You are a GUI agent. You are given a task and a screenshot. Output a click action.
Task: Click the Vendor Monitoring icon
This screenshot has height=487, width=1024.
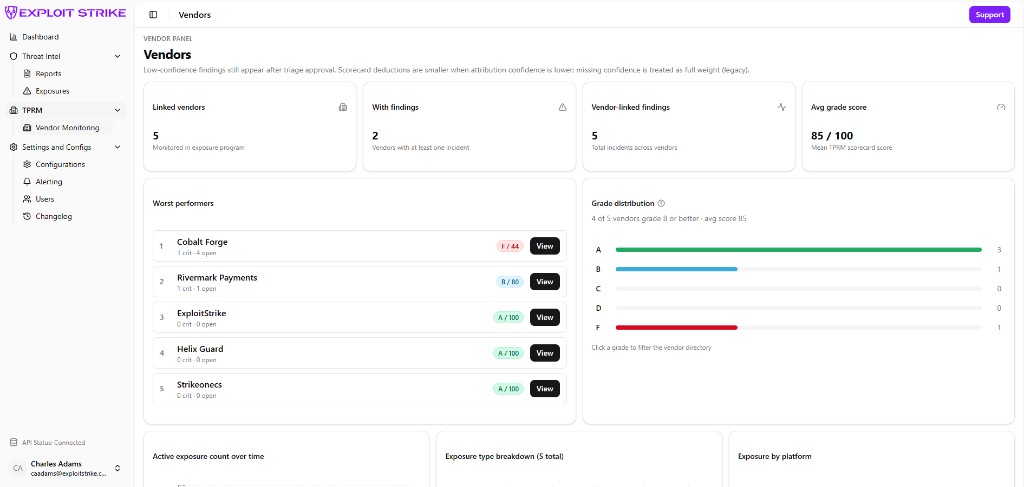coord(27,128)
